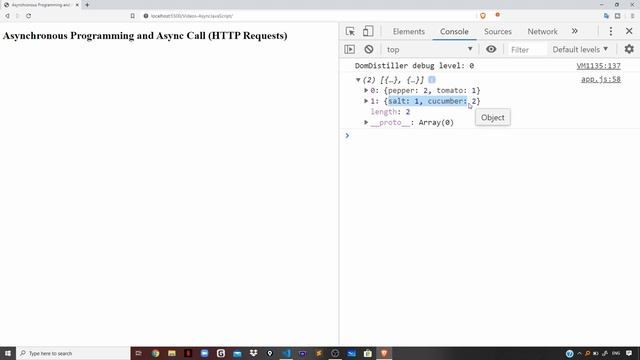Click the console prompt input line
Screen dimensions: 640x360
pyautogui.click(x=490, y=135)
